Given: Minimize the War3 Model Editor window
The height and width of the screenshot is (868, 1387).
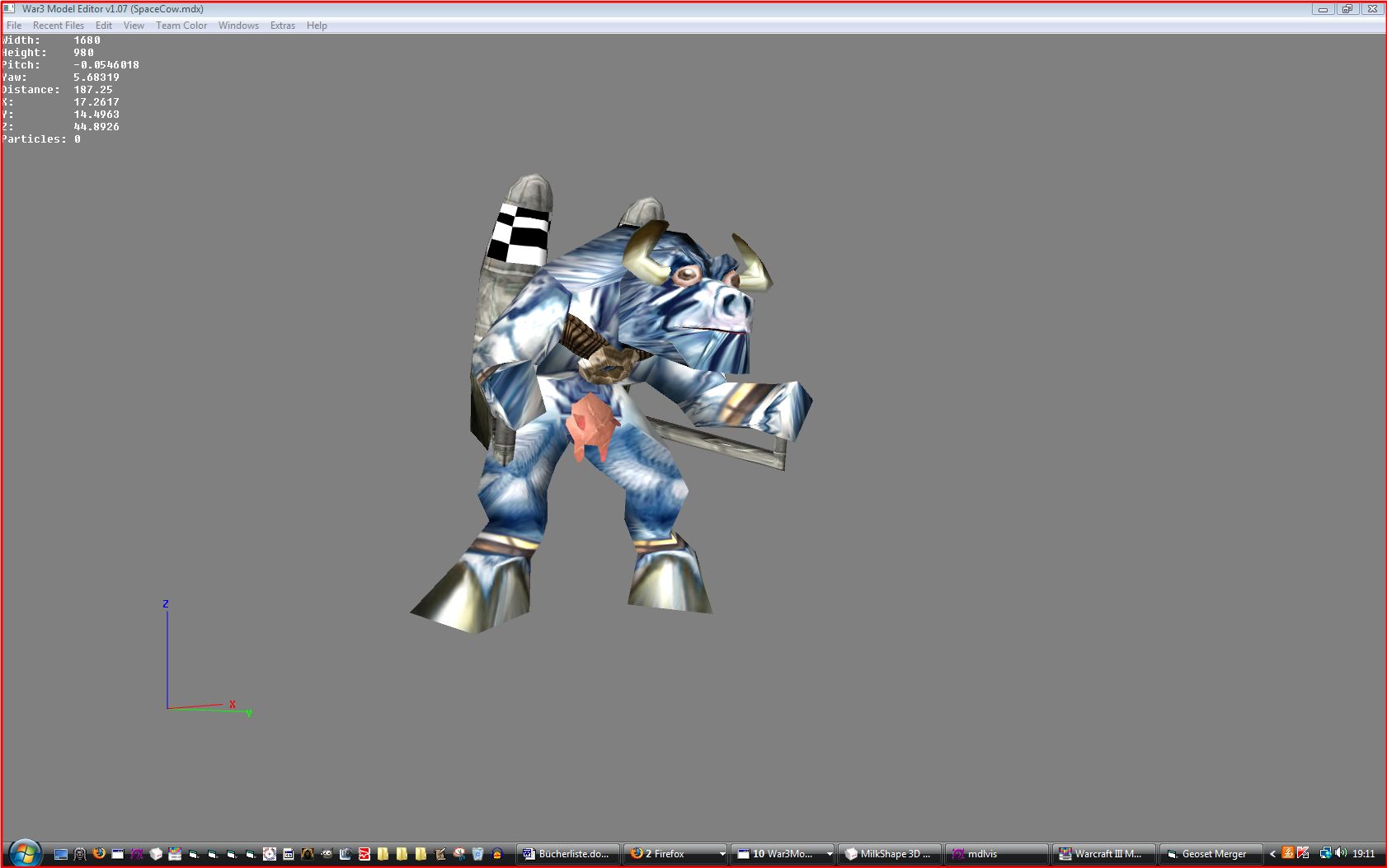Looking at the screenshot, I should (x=1323, y=9).
